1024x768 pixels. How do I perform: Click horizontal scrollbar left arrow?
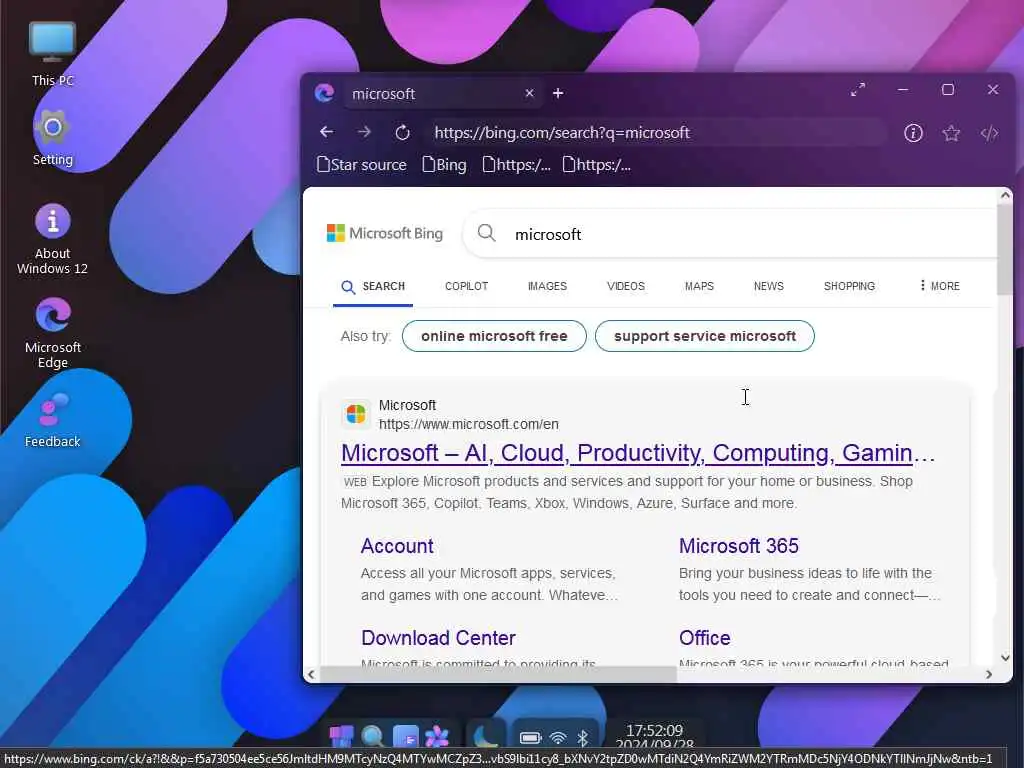tap(311, 675)
